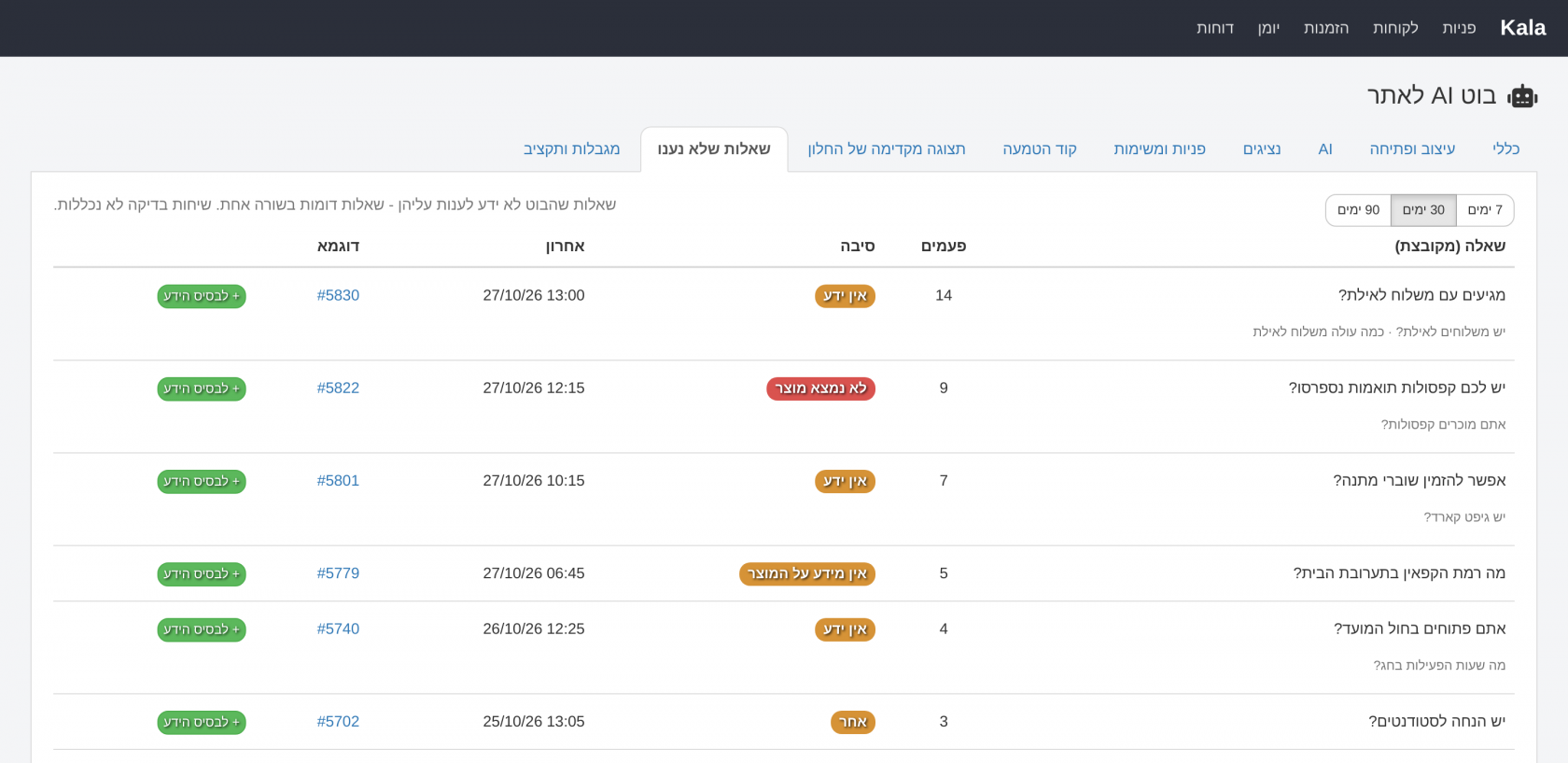Select the 30 ימים range button

[1423, 210]
